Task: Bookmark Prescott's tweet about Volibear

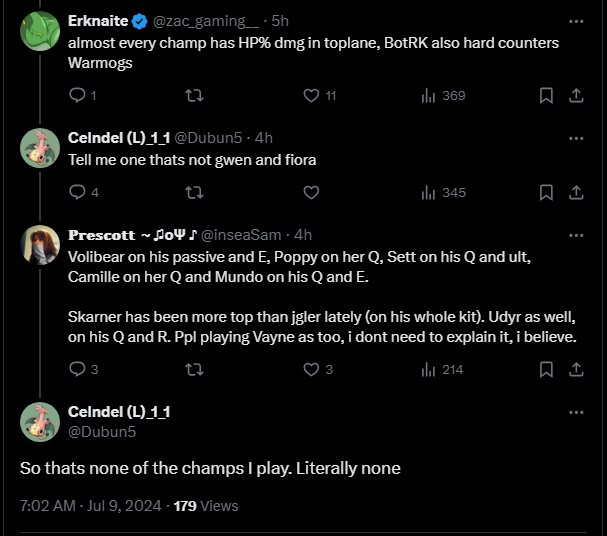Action: (546, 369)
